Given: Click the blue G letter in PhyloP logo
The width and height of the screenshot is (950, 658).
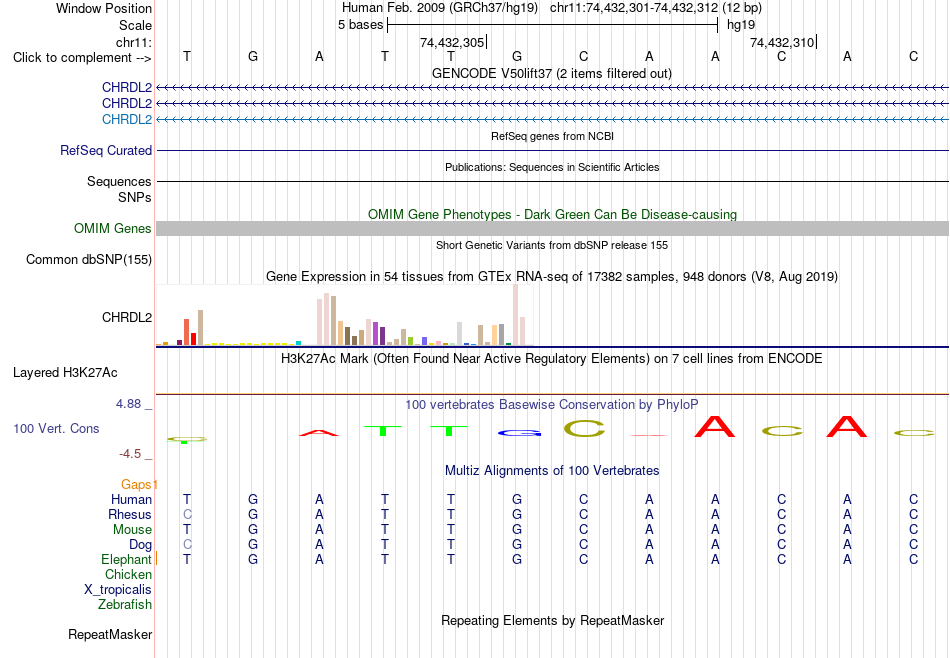Looking at the screenshot, I should click(519, 433).
